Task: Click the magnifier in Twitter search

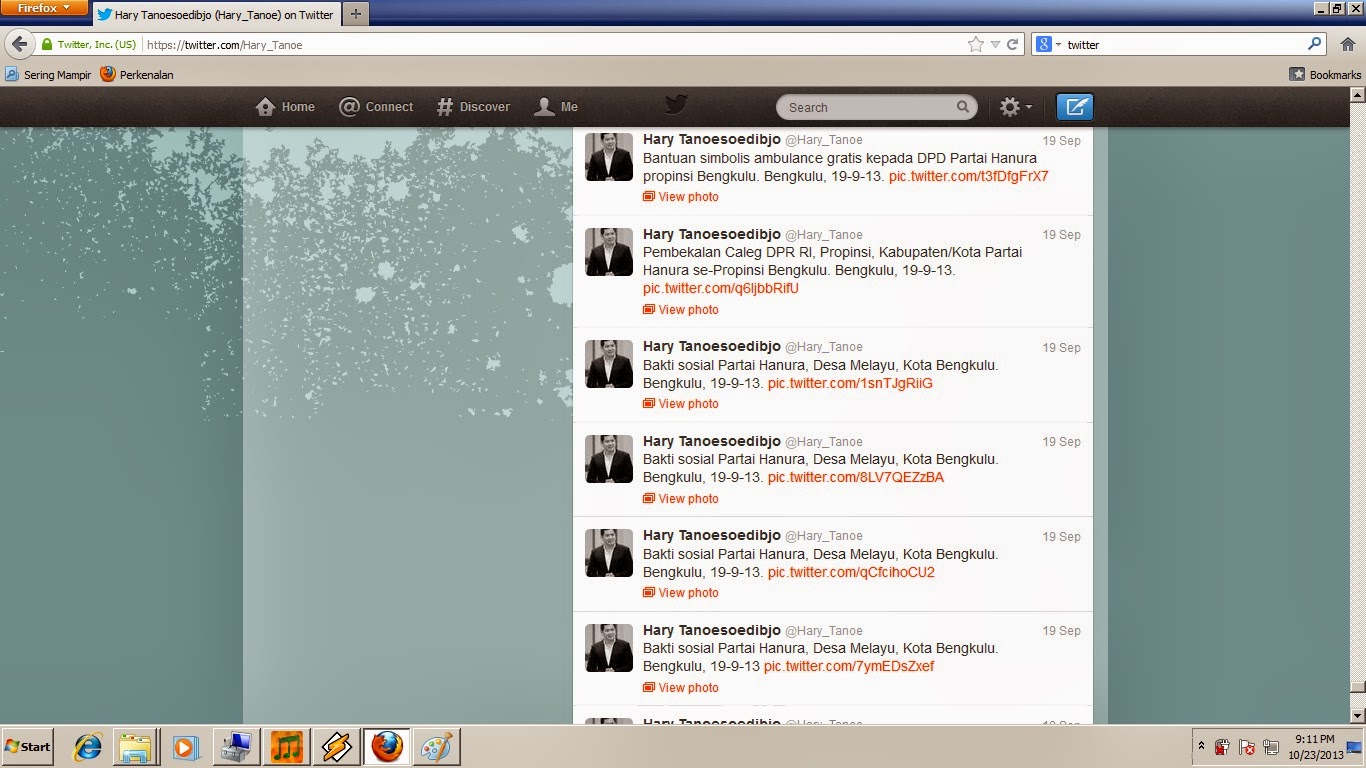Action: tap(963, 107)
